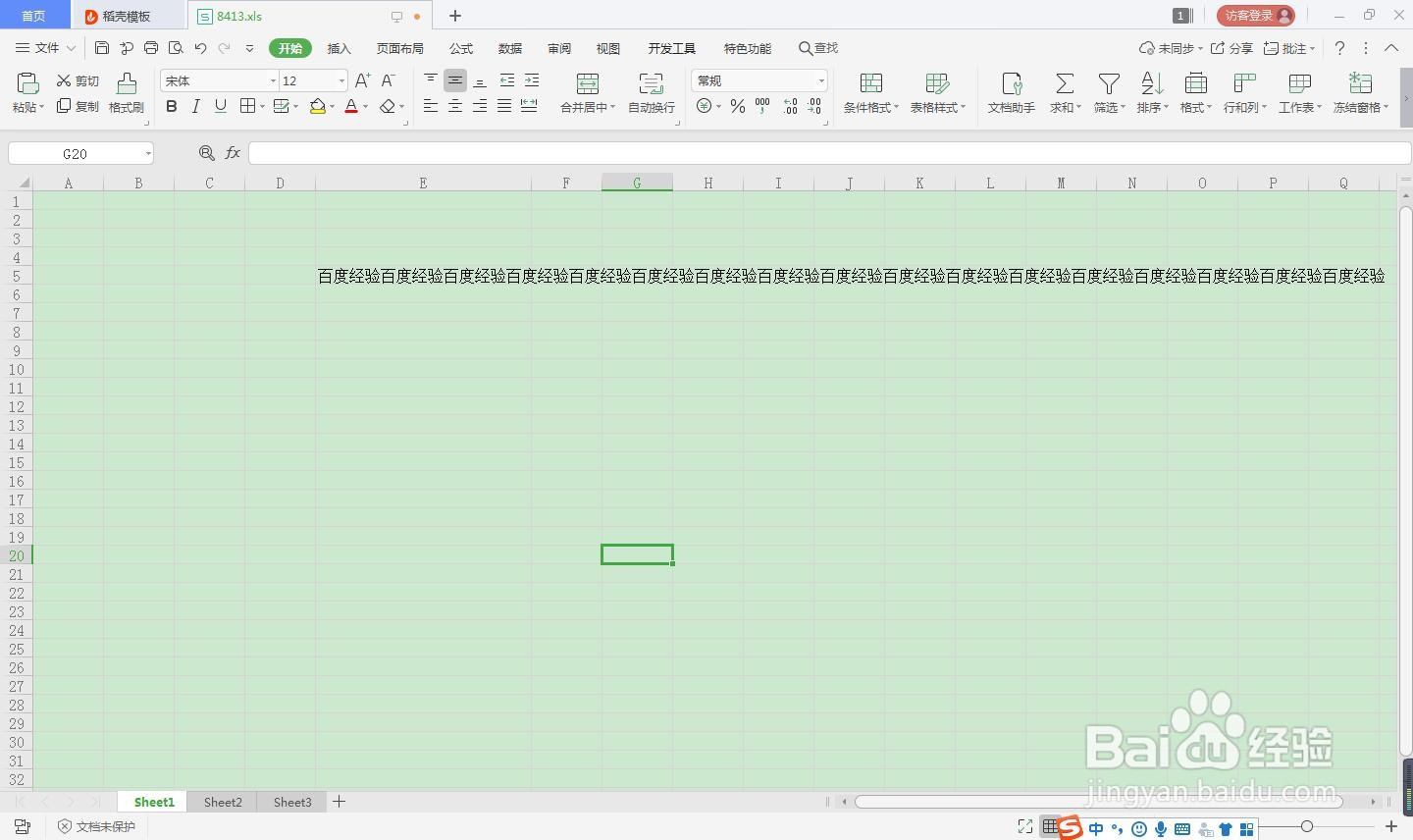Open the Sort A-Z dropdown
The image size is (1413, 840).
click(1152, 93)
